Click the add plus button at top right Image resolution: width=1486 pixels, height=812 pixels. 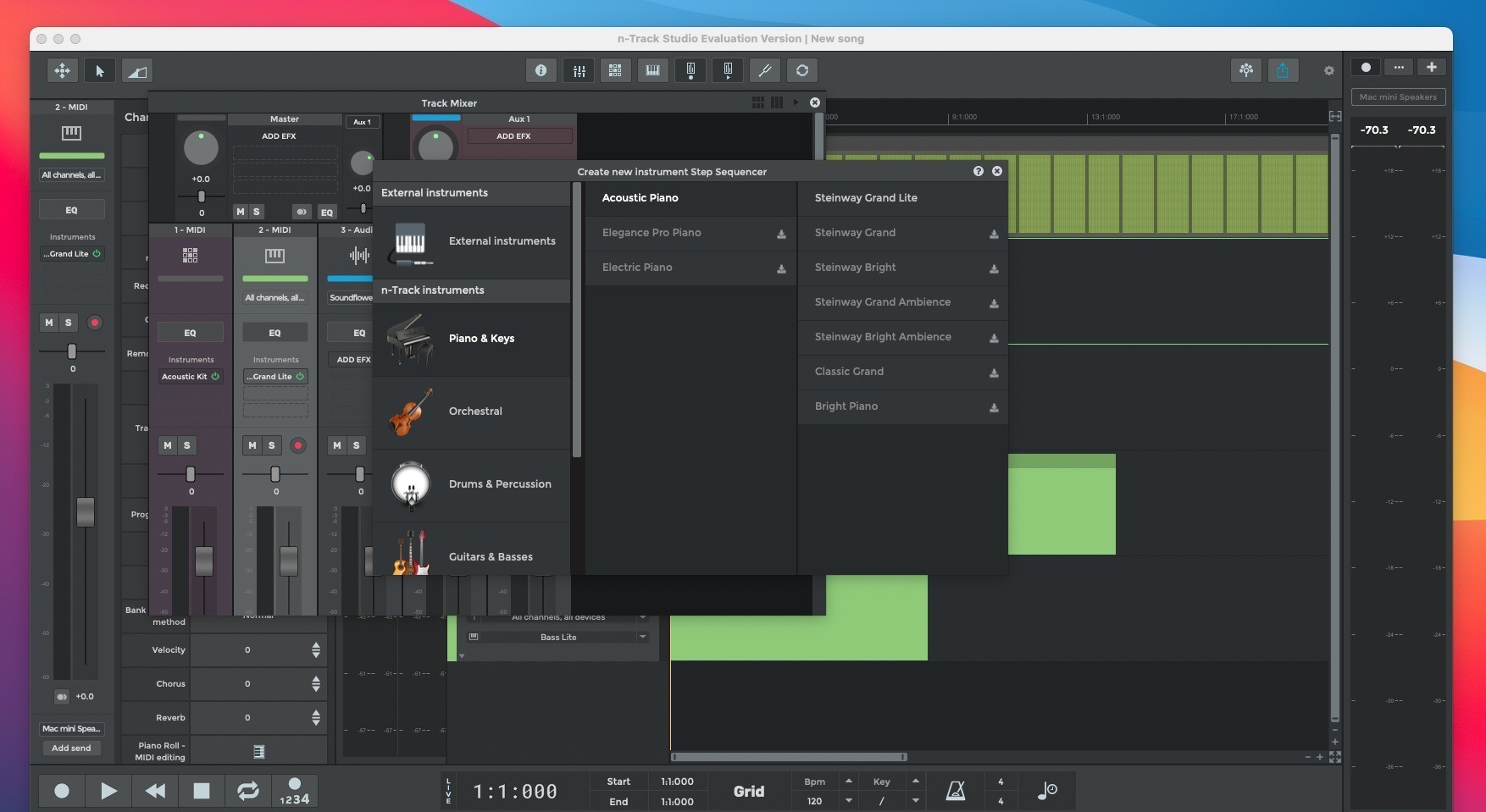click(x=1432, y=67)
